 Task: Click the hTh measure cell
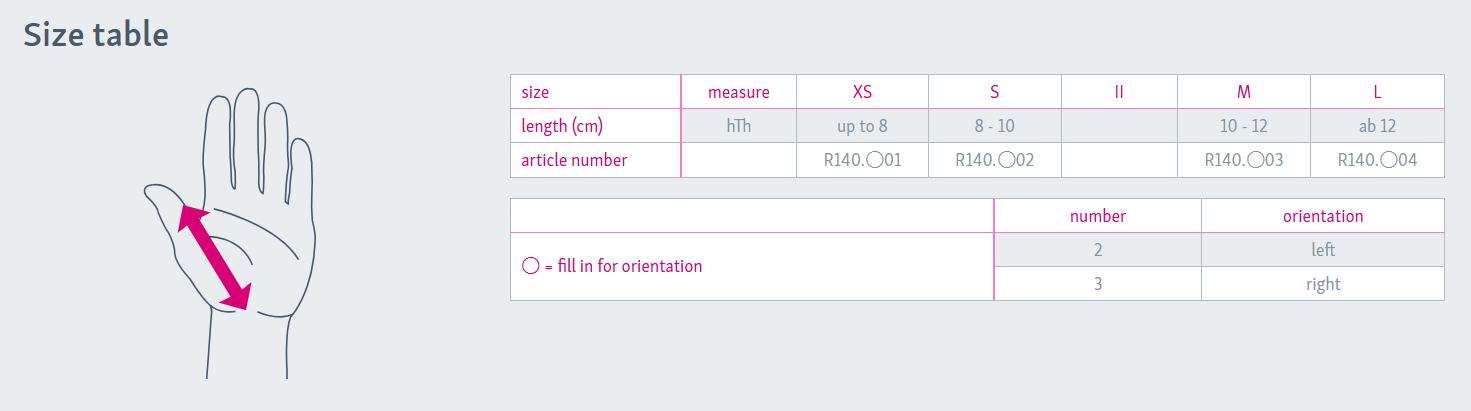[x=738, y=126]
